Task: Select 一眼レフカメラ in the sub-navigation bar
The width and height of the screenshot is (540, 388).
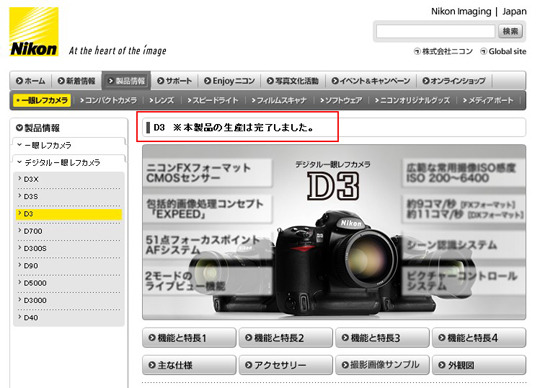Action: [x=42, y=101]
